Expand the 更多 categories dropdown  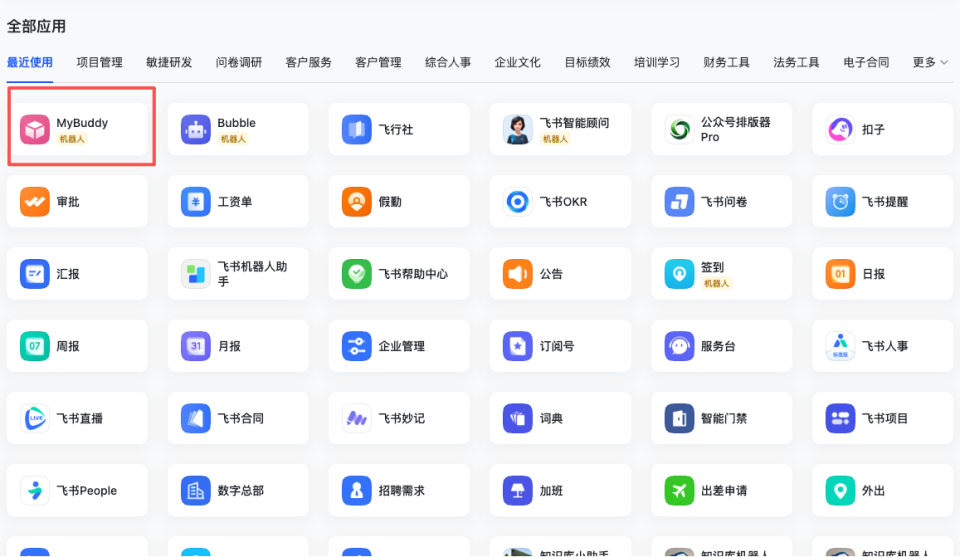pyautogui.click(x=930, y=62)
